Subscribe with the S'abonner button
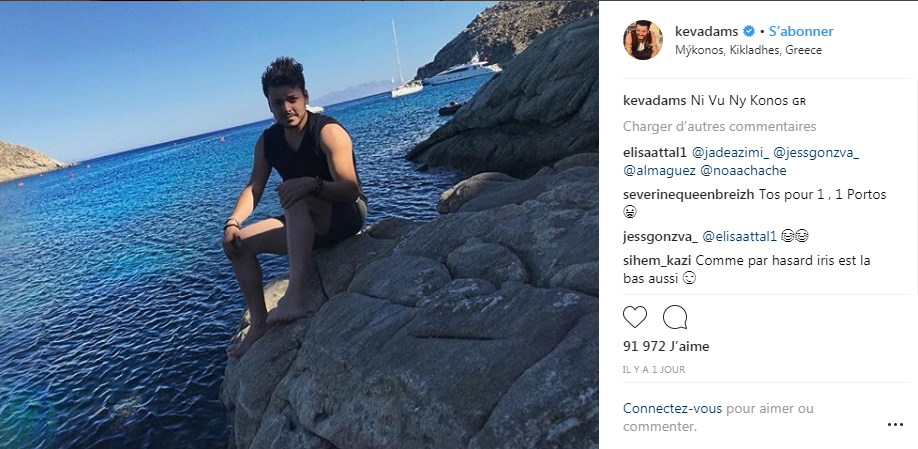Screen dimensions: 918x449 [x=801, y=31]
